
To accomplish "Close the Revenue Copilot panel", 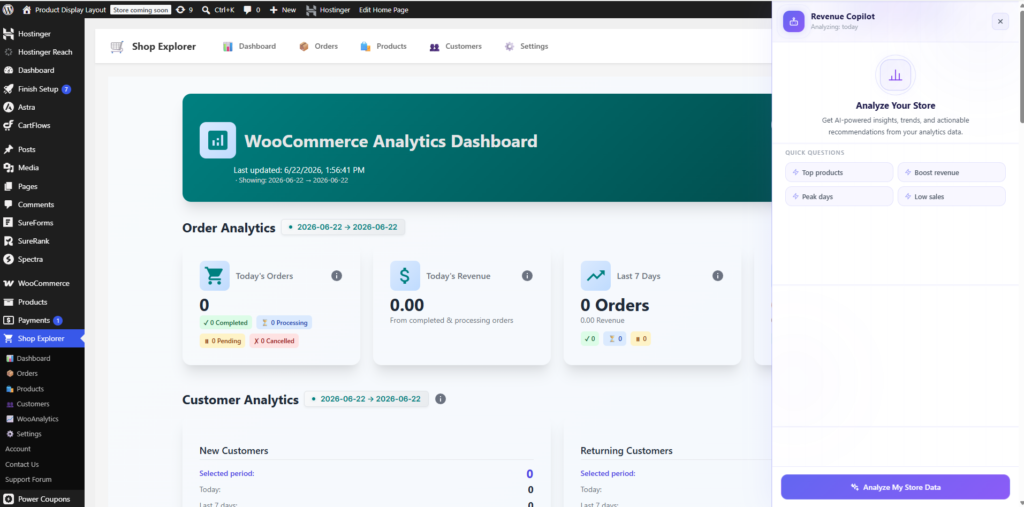I will (1000, 22).
